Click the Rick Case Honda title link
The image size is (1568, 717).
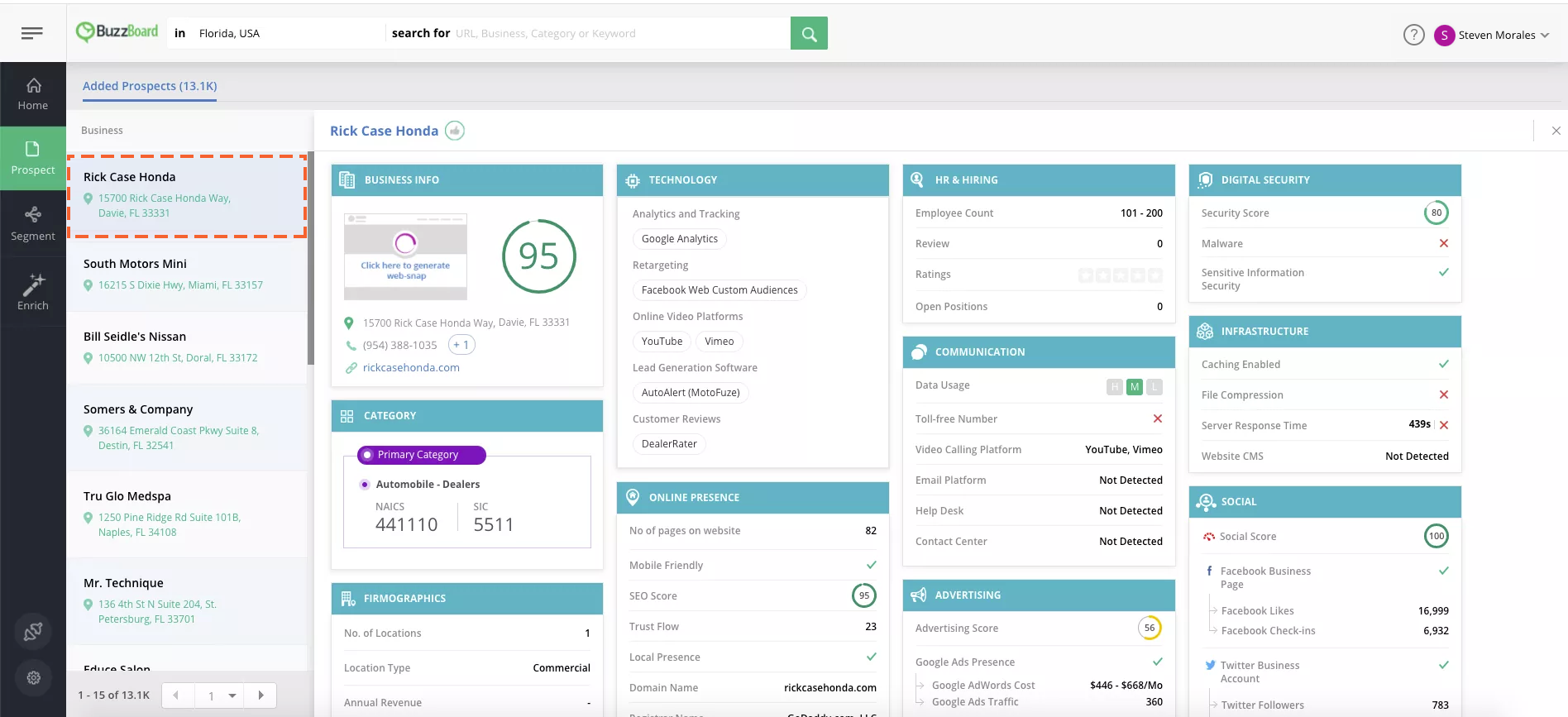click(x=384, y=131)
